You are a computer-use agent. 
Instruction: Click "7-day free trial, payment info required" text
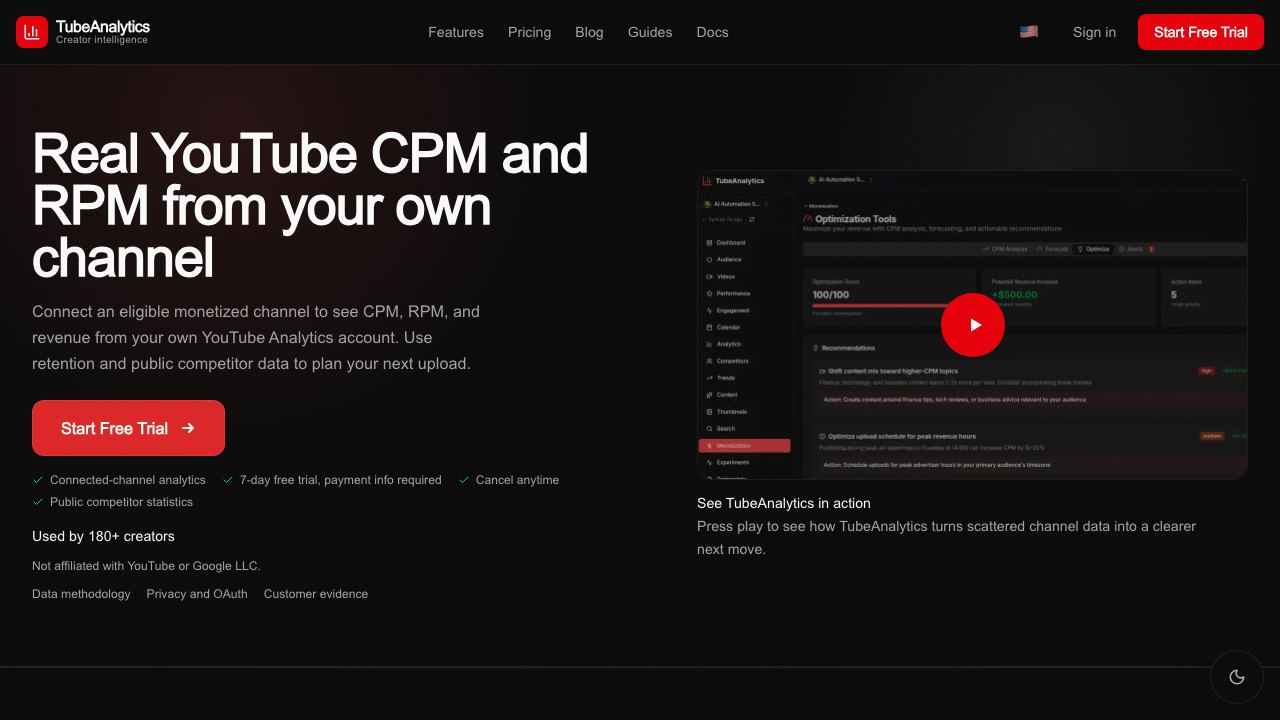(340, 480)
